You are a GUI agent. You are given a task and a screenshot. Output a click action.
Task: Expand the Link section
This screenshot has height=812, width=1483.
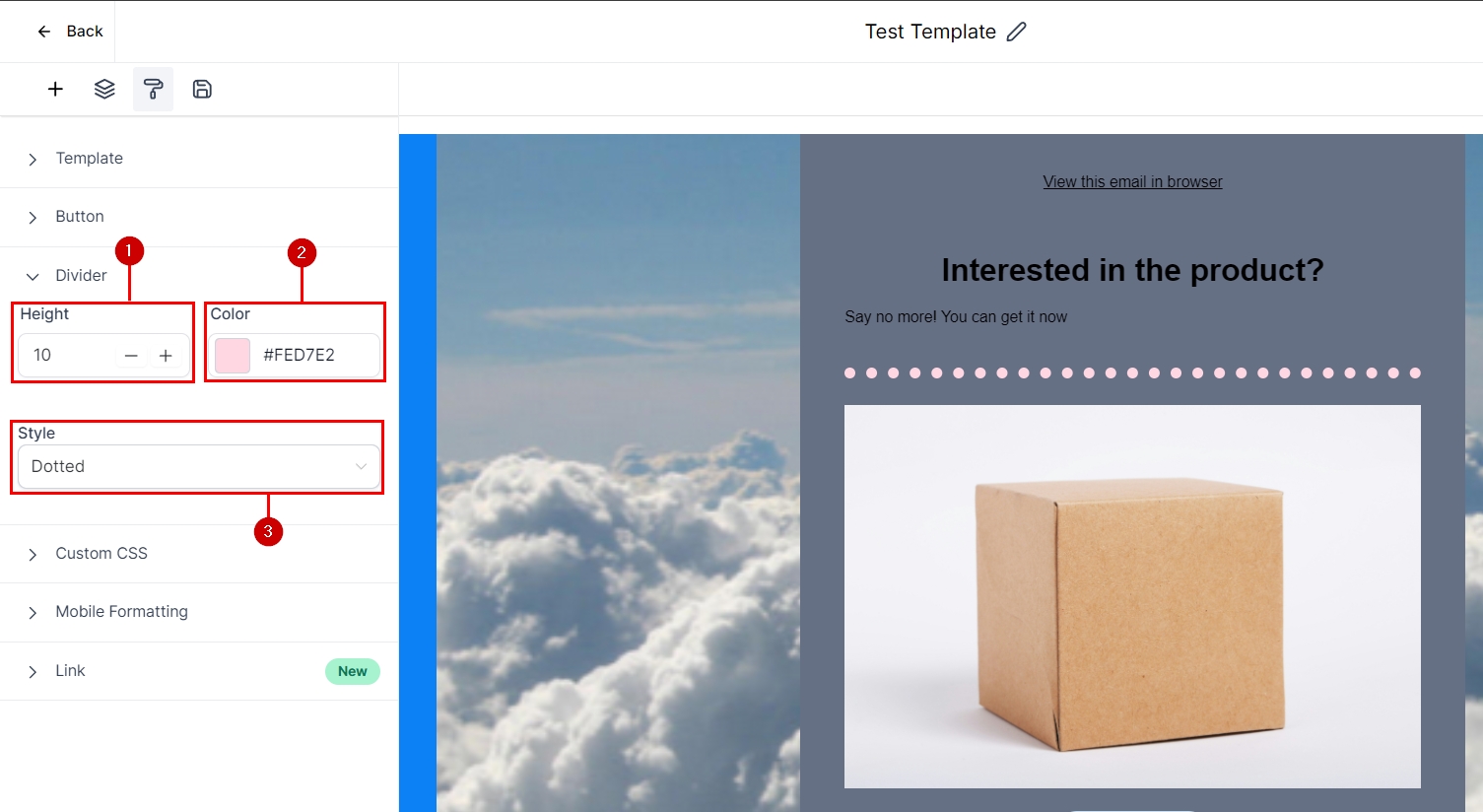coord(70,671)
